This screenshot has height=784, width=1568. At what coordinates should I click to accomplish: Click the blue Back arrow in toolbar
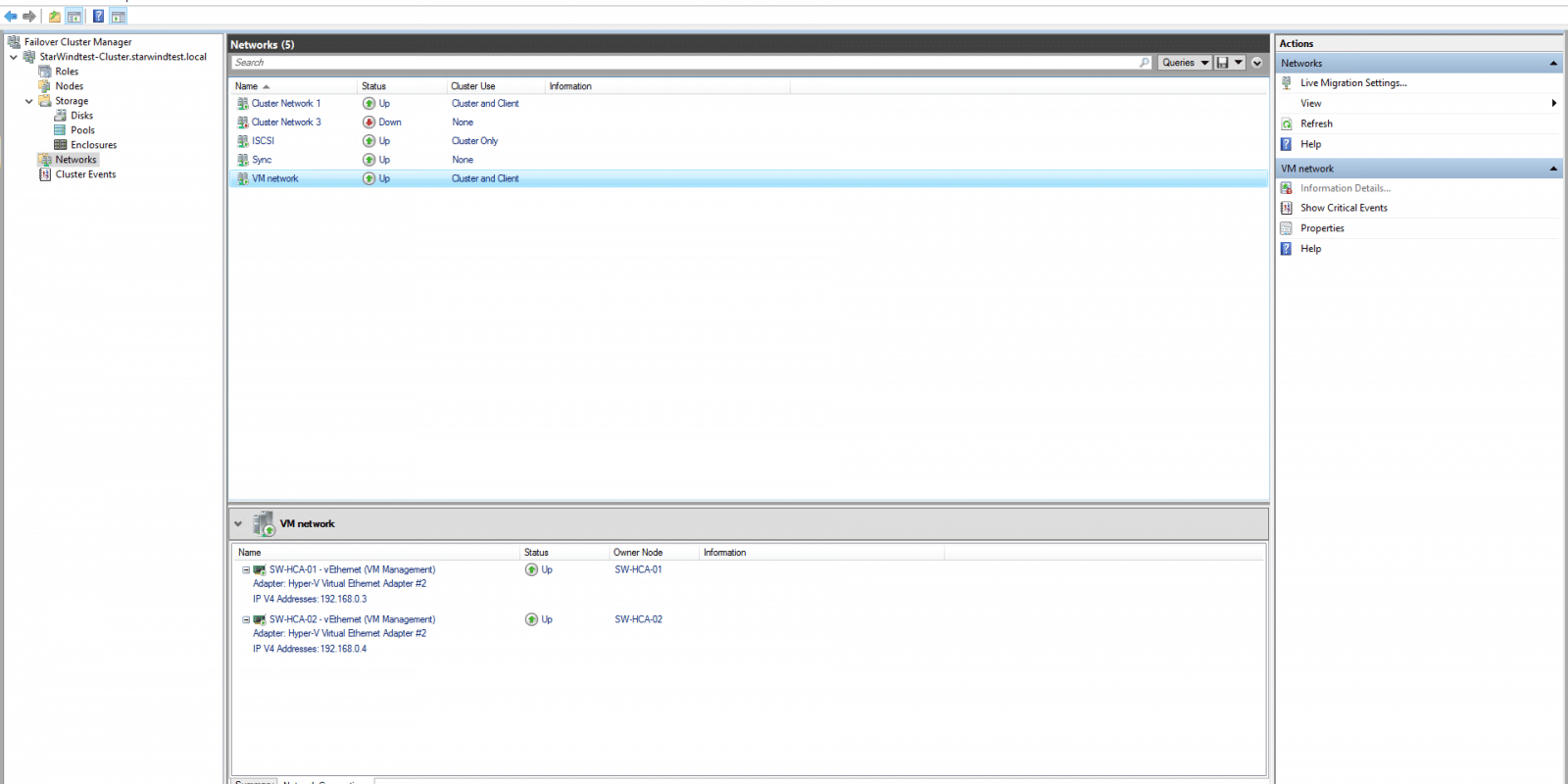pos(11,17)
